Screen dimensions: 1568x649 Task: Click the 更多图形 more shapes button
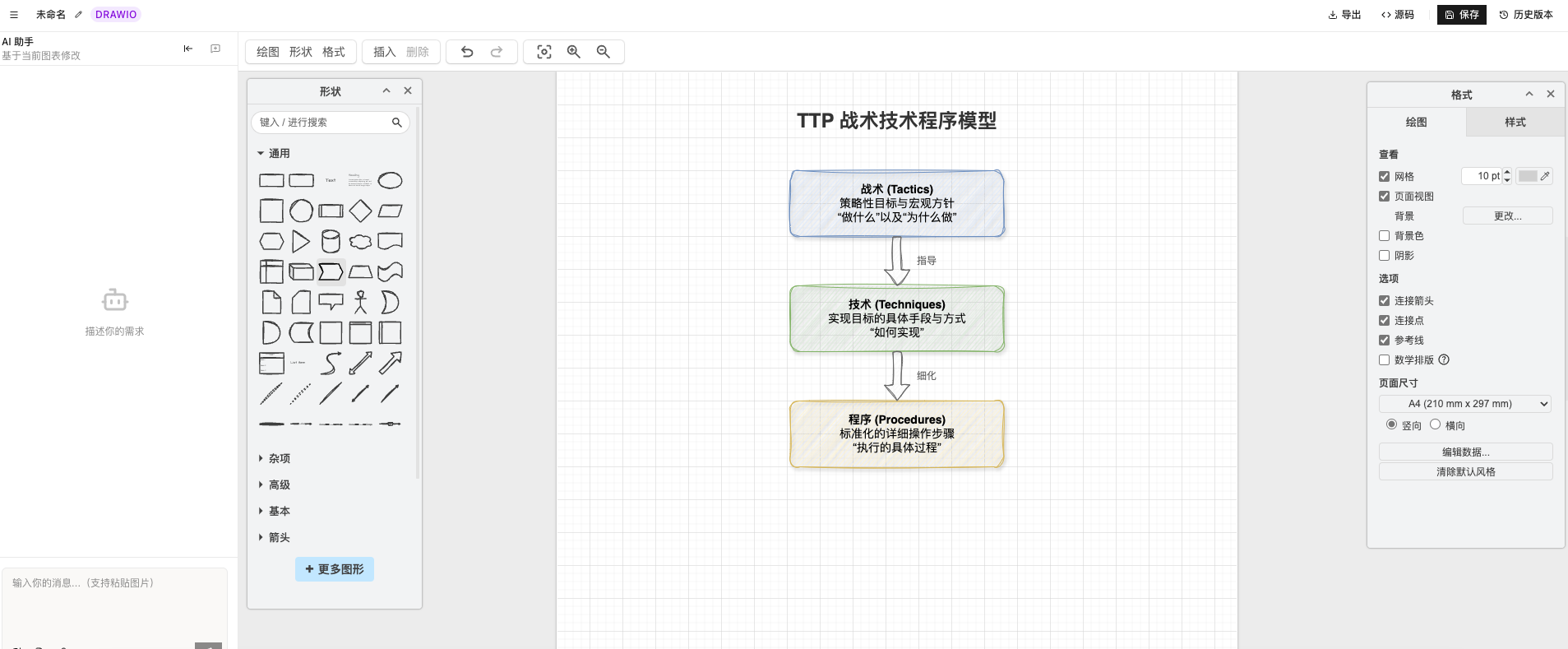click(x=335, y=569)
